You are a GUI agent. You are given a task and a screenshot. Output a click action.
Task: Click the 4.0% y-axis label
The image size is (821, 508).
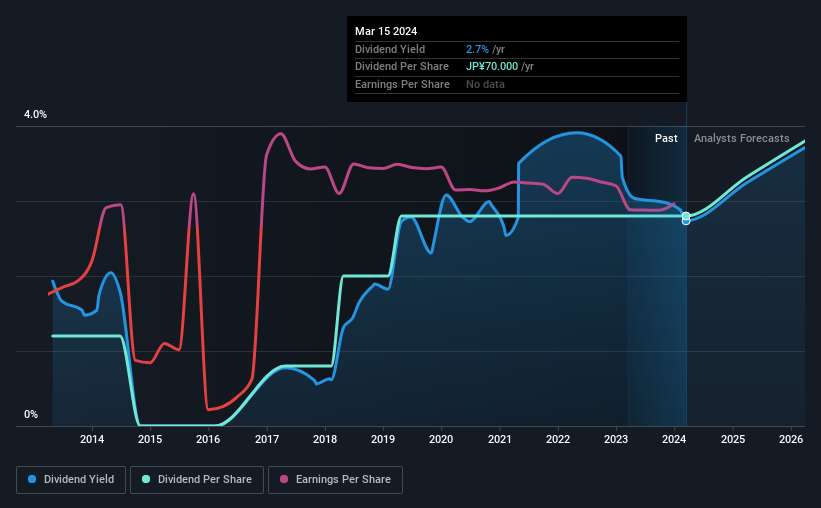(35, 114)
